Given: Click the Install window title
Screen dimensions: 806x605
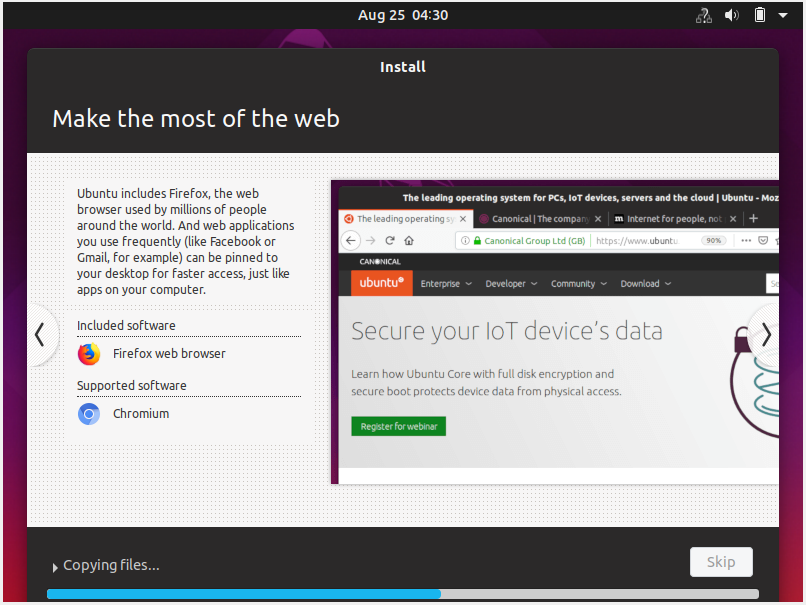Looking at the screenshot, I should [x=402, y=67].
